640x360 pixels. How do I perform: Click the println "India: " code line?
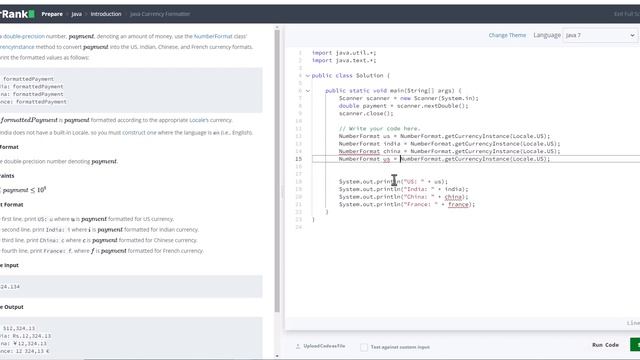point(403,189)
